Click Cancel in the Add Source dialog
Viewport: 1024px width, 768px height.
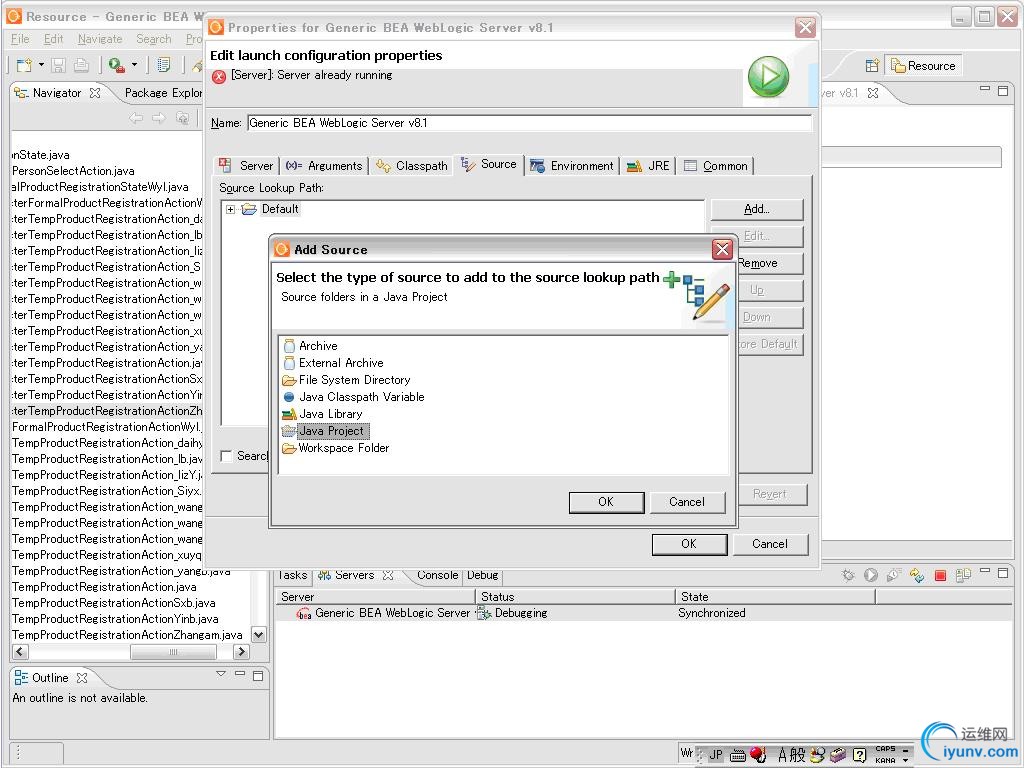687,502
